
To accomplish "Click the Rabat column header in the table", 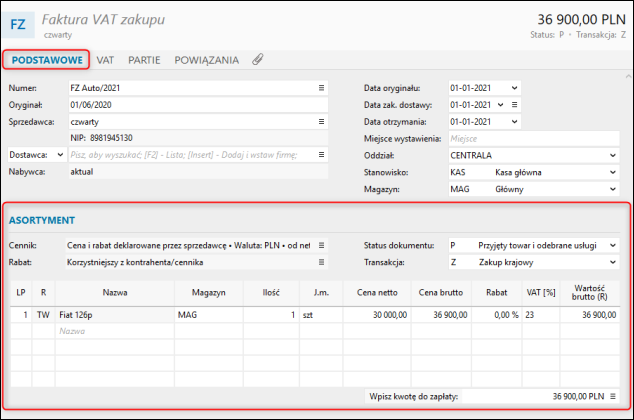I will coord(497,293).
